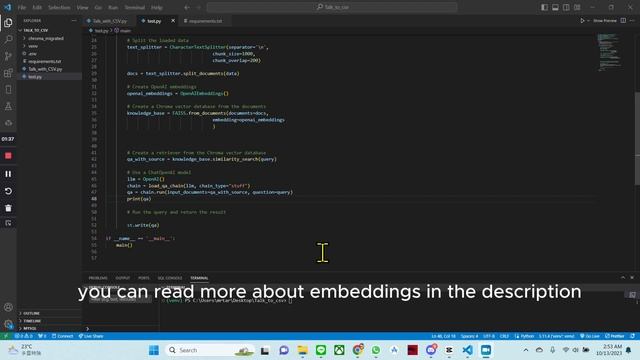Expand the Timeline section
The image size is (640, 360).
32,321
